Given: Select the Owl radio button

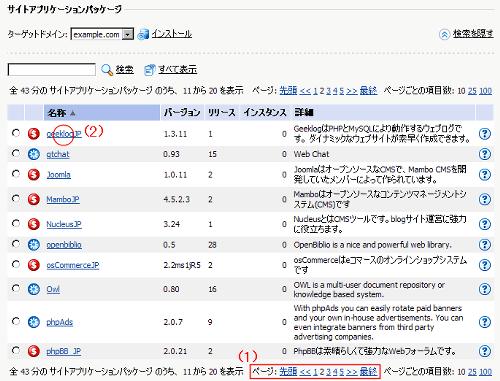Looking at the screenshot, I should click(16, 288).
